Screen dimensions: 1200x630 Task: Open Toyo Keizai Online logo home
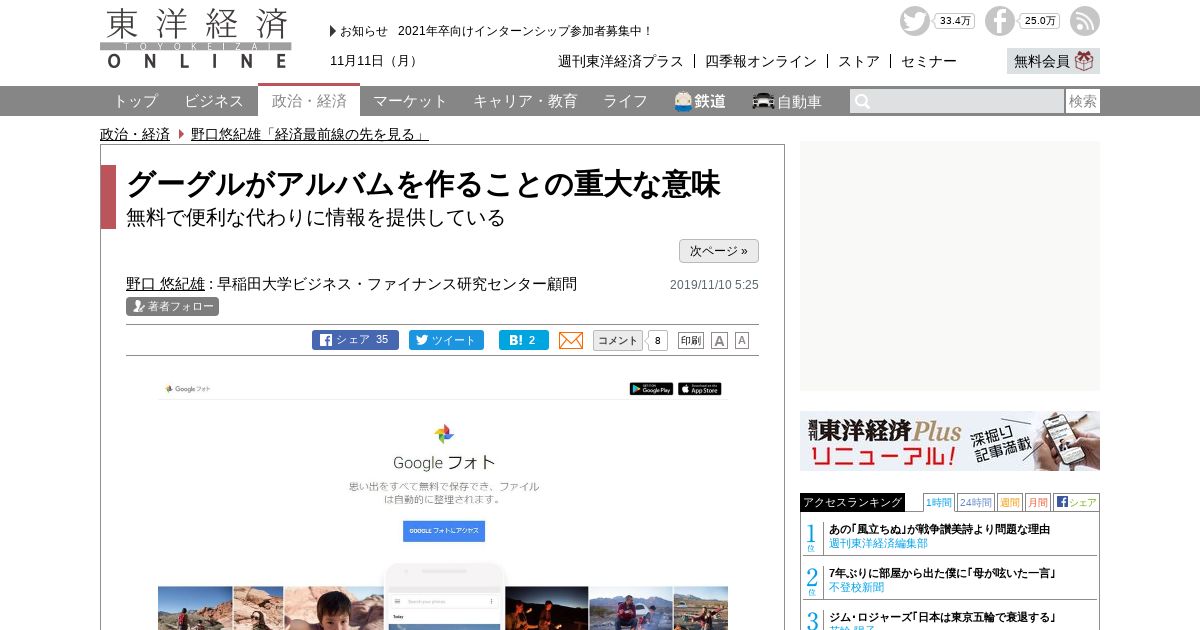pos(196,38)
